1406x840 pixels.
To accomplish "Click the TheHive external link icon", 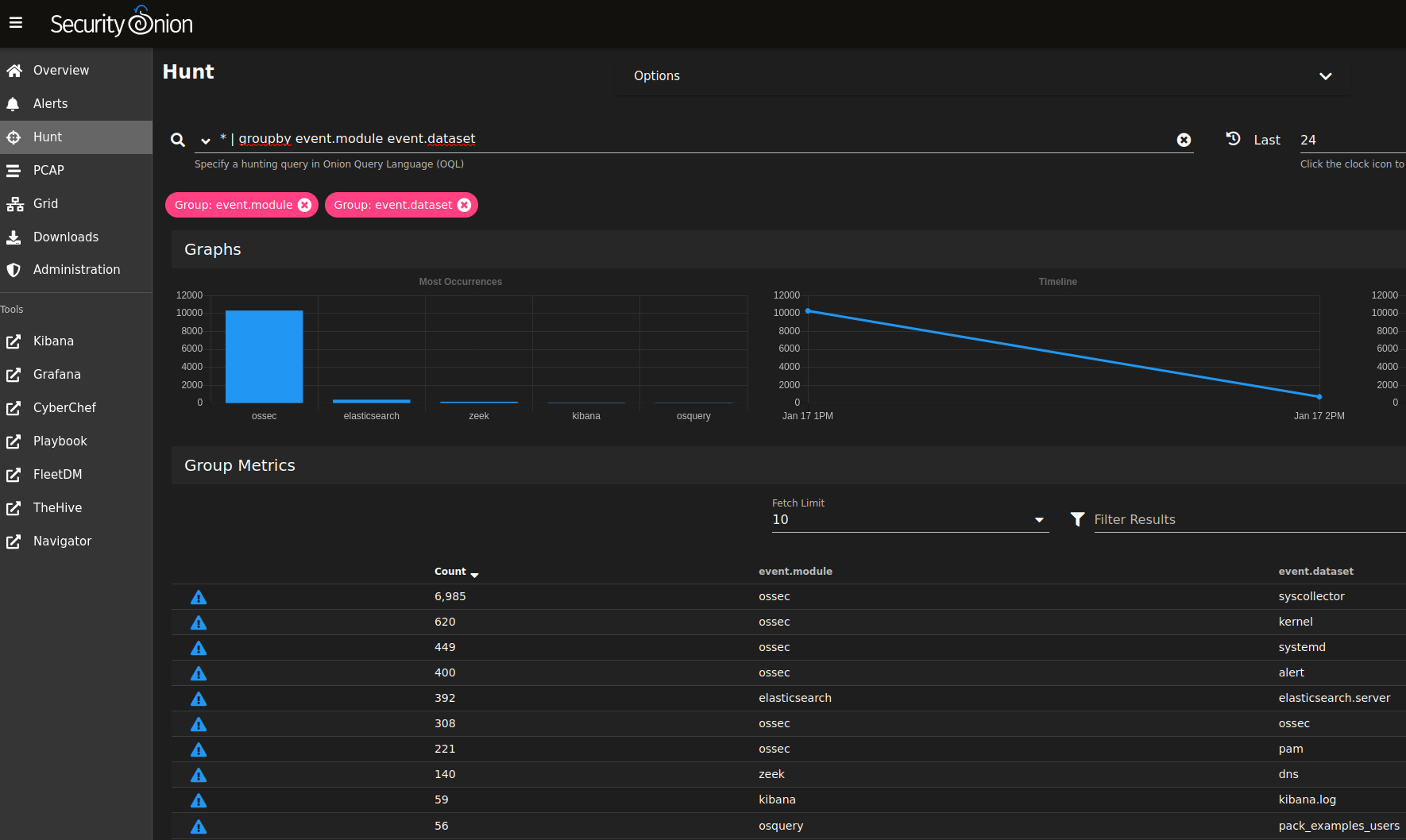I will 14,508.
